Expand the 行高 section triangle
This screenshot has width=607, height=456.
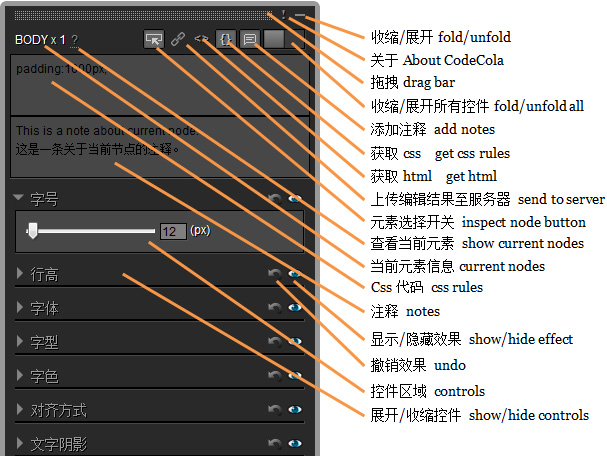[20, 273]
